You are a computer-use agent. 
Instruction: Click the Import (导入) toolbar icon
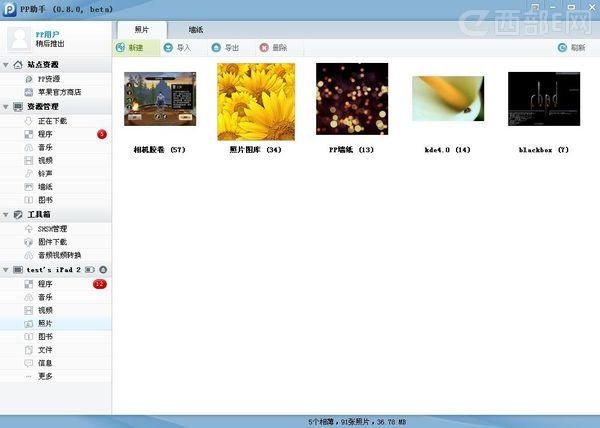[x=168, y=48]
